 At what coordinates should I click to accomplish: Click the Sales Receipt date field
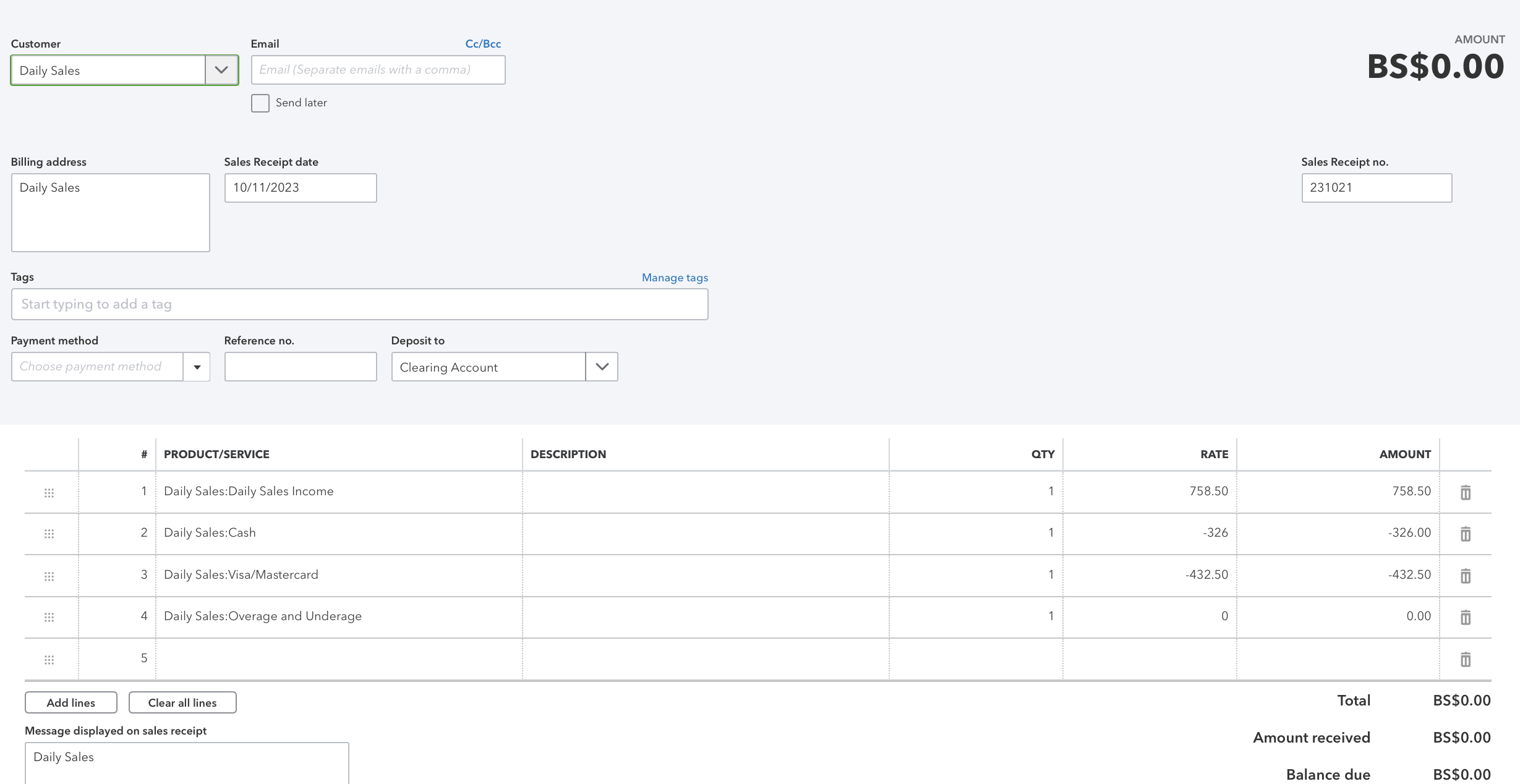click(300, 188)
